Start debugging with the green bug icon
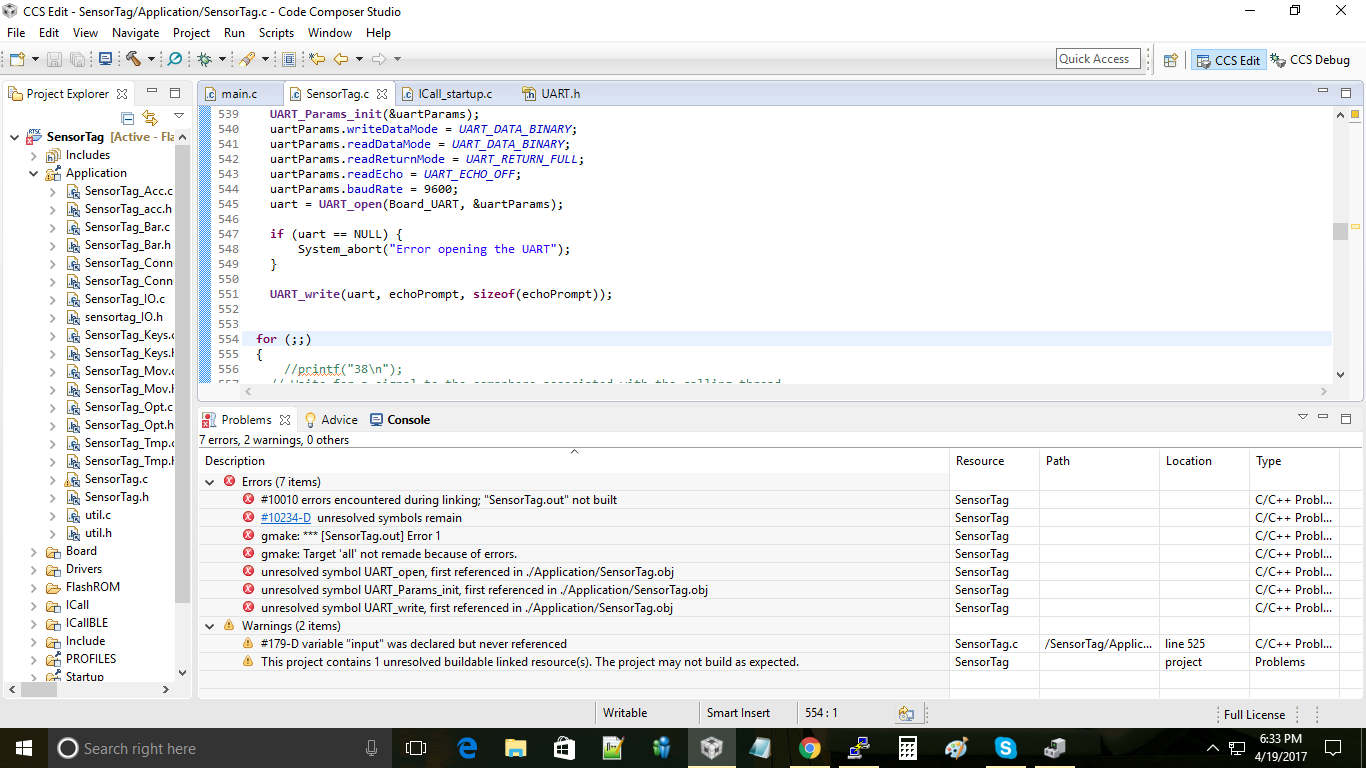The width and height of the screenshot is (1366, 768). click(x=205, y=59)
